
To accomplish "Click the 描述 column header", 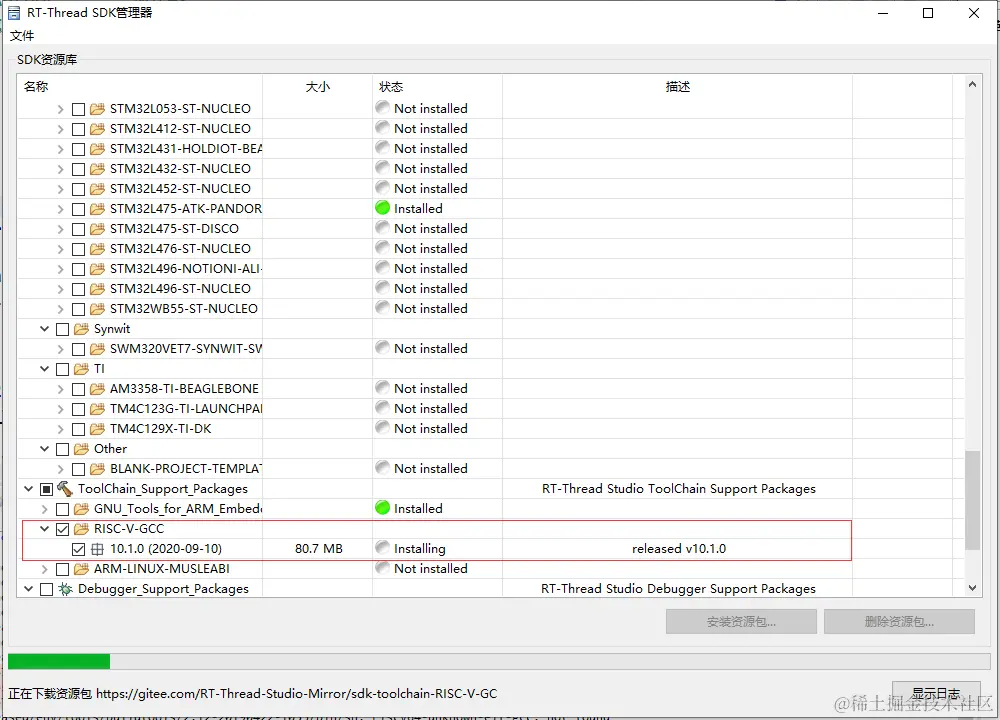I will (677, 87).
